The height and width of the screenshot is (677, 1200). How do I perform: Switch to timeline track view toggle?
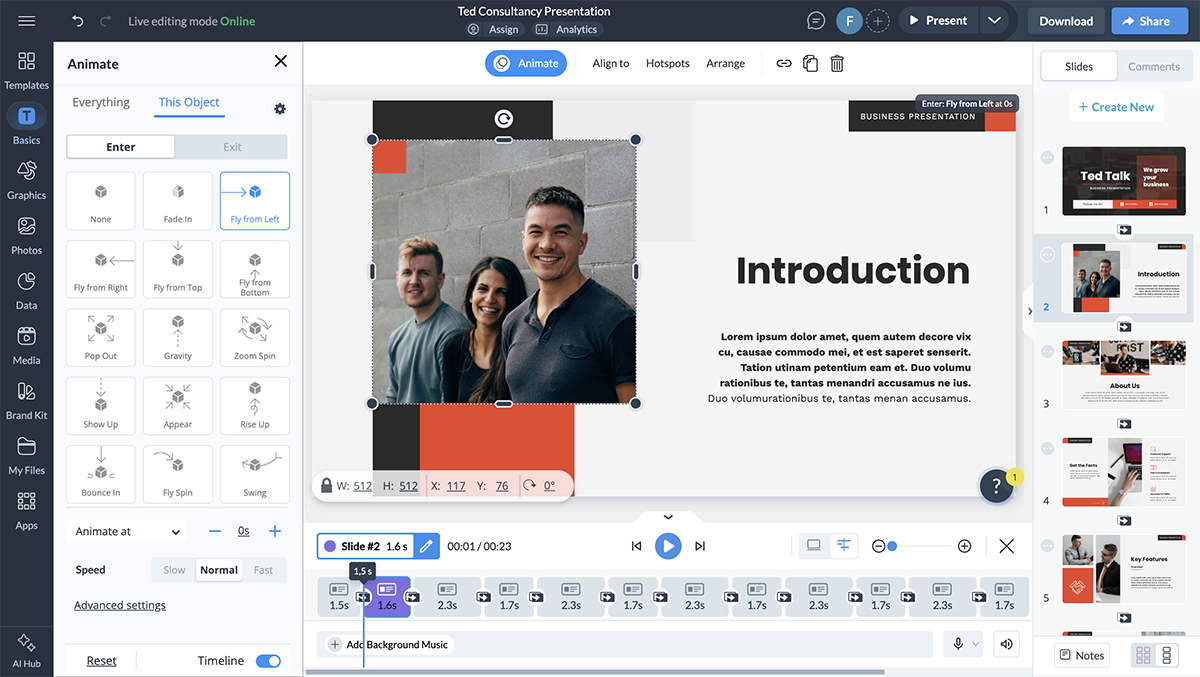pyautogui.click(x=844, y=546)
